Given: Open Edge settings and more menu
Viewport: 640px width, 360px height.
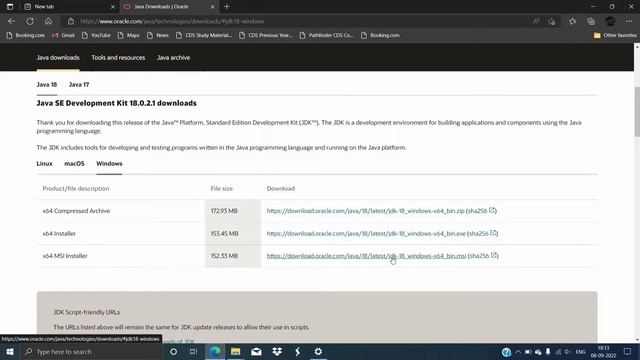Looking at the screenshot, I should [x=629, y=21].
